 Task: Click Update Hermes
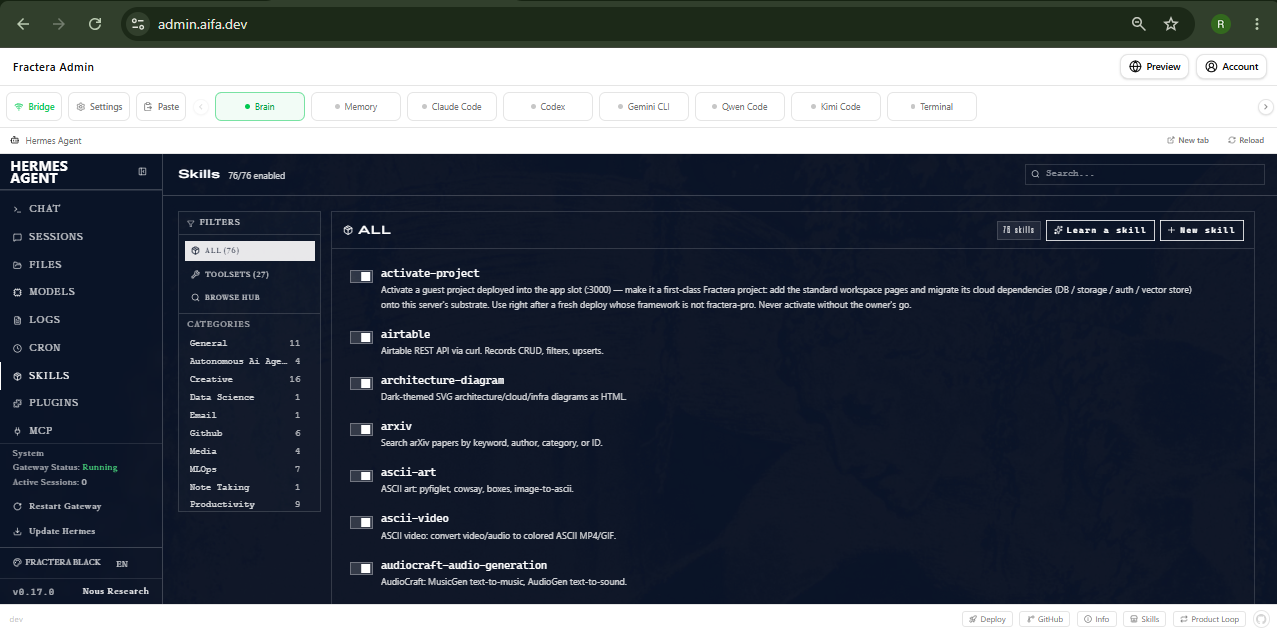click(x=54, y=531)
